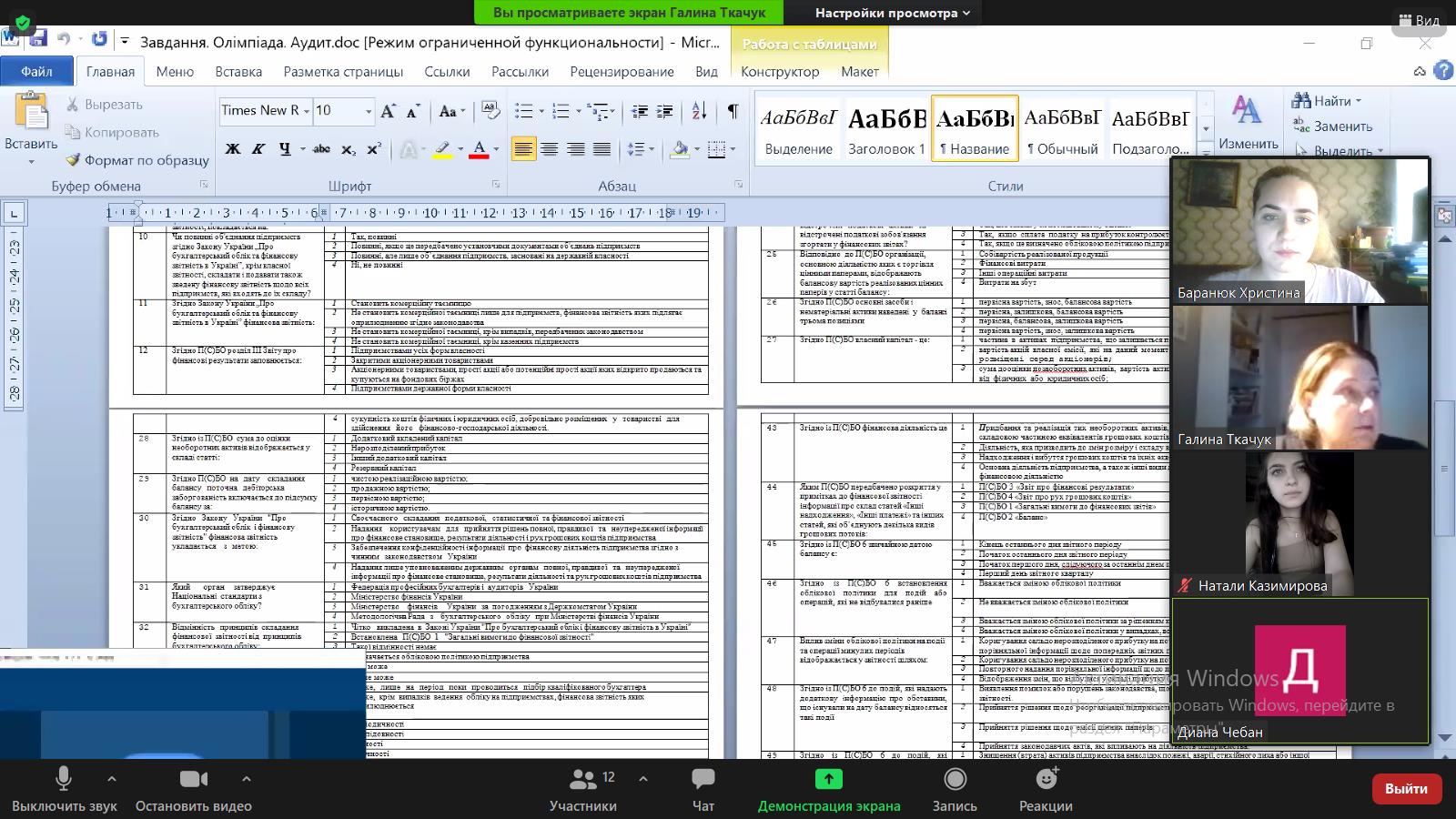Mute microphone (Выключить звук)
1456x819 pixels.
tap(64, 789)
